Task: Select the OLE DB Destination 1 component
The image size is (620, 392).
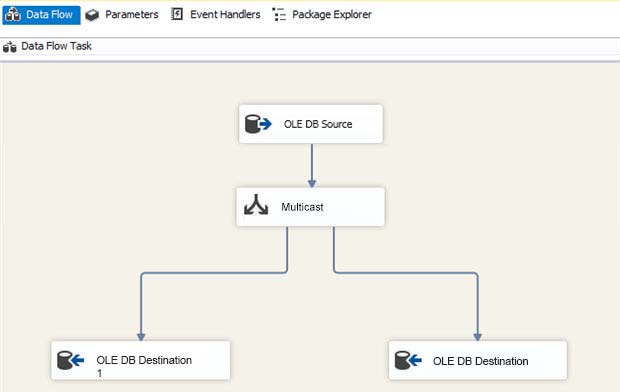Action: coord(141,360)
